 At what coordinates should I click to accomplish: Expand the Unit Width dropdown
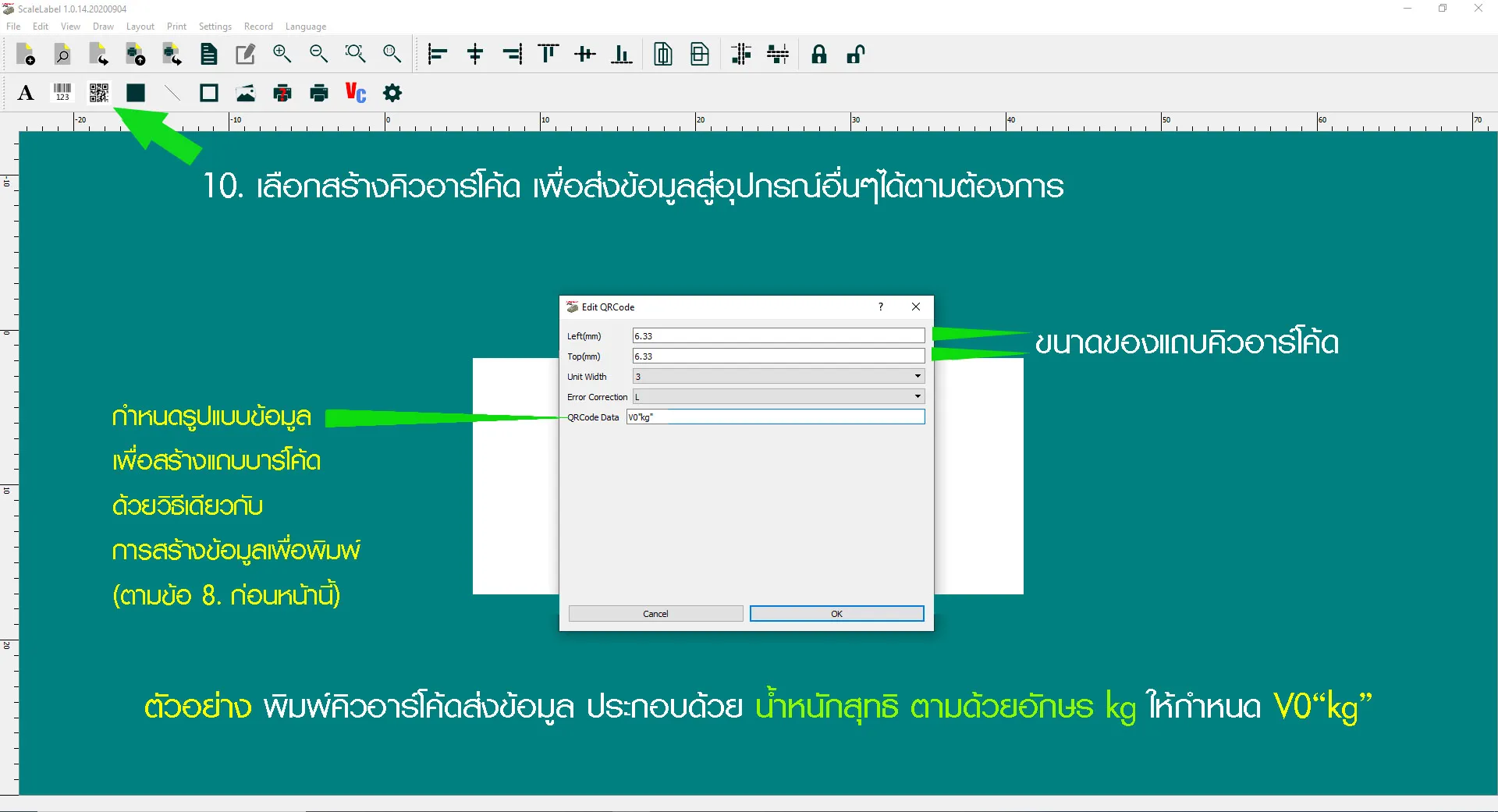tap(918, 377)
